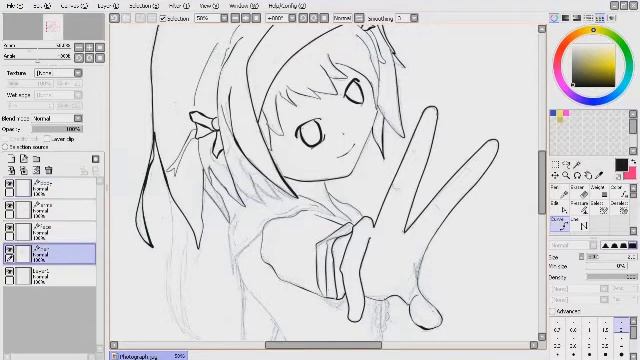Click the Photograph.jpg document tab

pos(149,356)
